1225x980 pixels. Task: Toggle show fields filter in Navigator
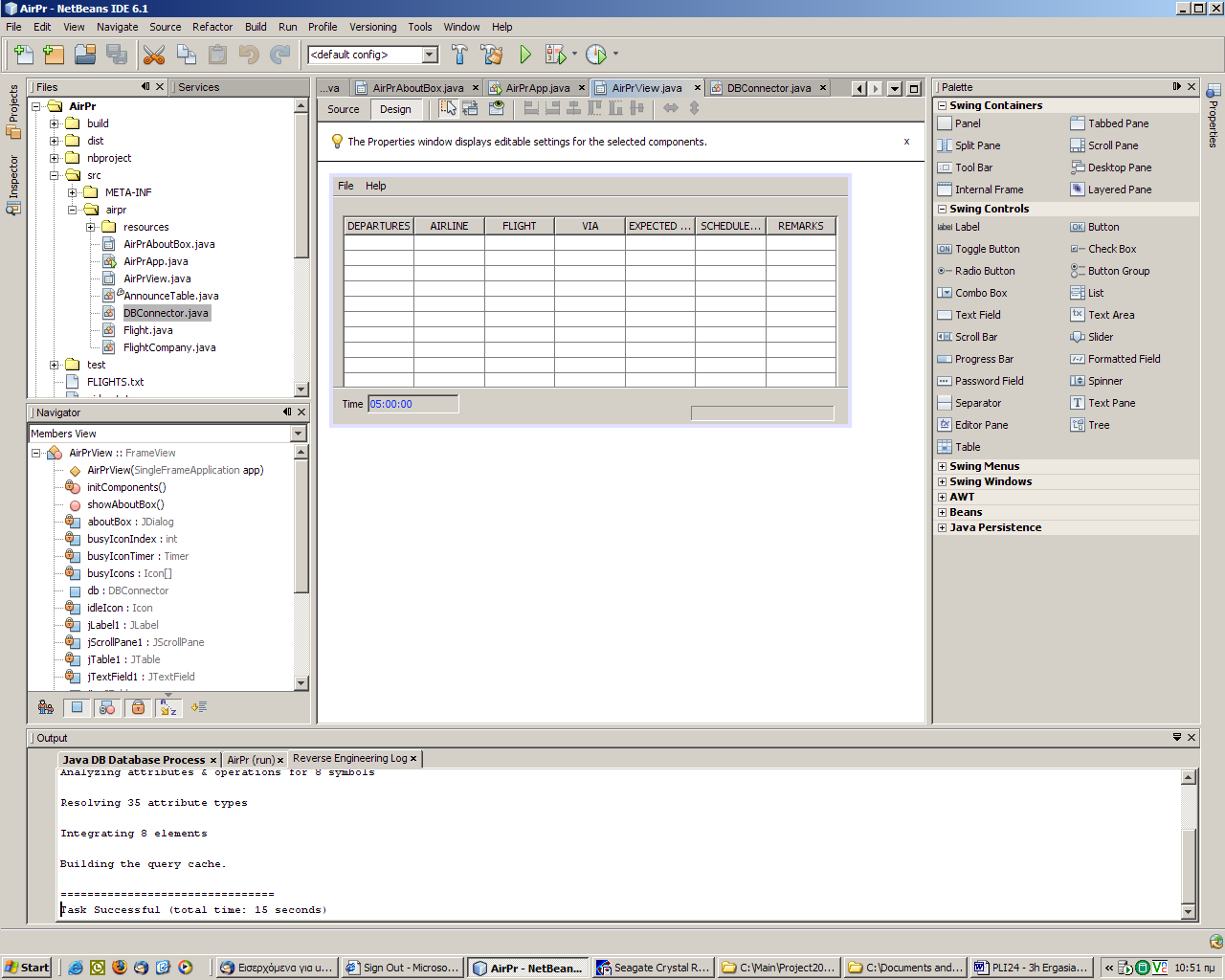tap(77, 707)
